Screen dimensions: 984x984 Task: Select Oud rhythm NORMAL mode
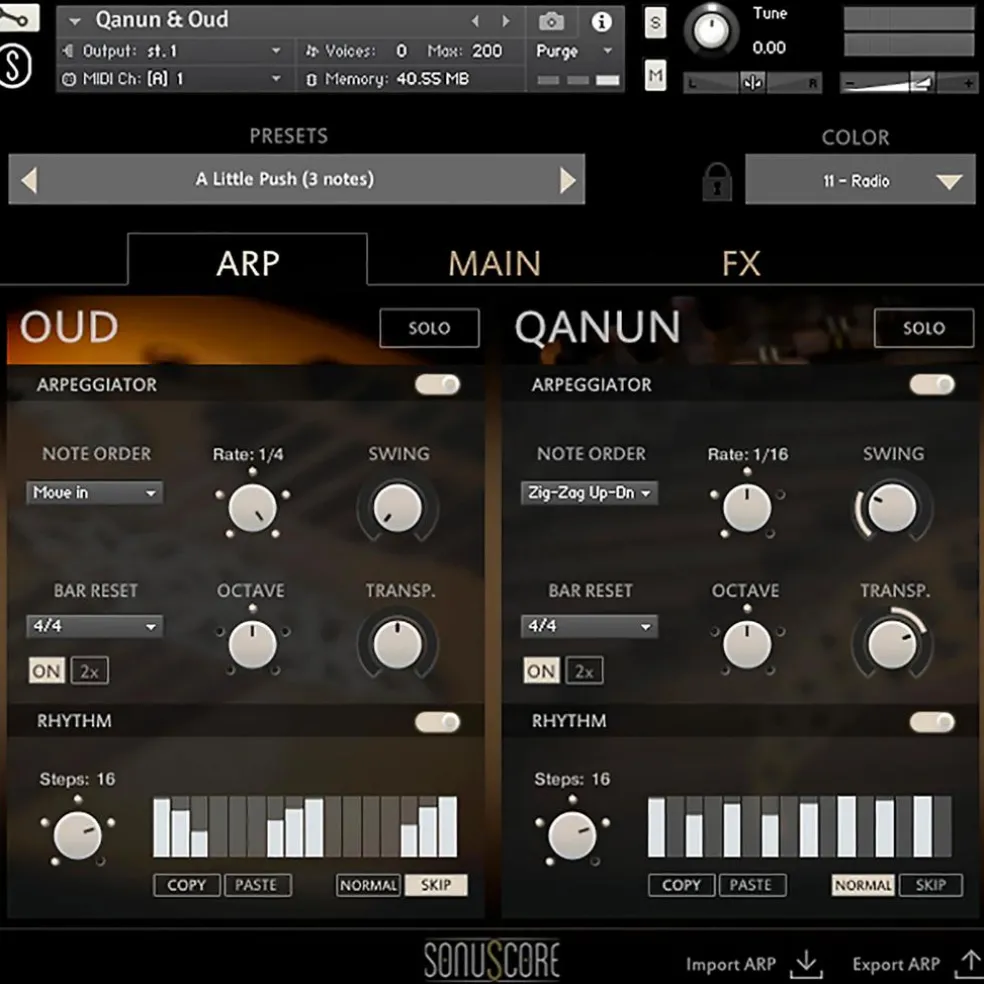click(x=368, y=885)
